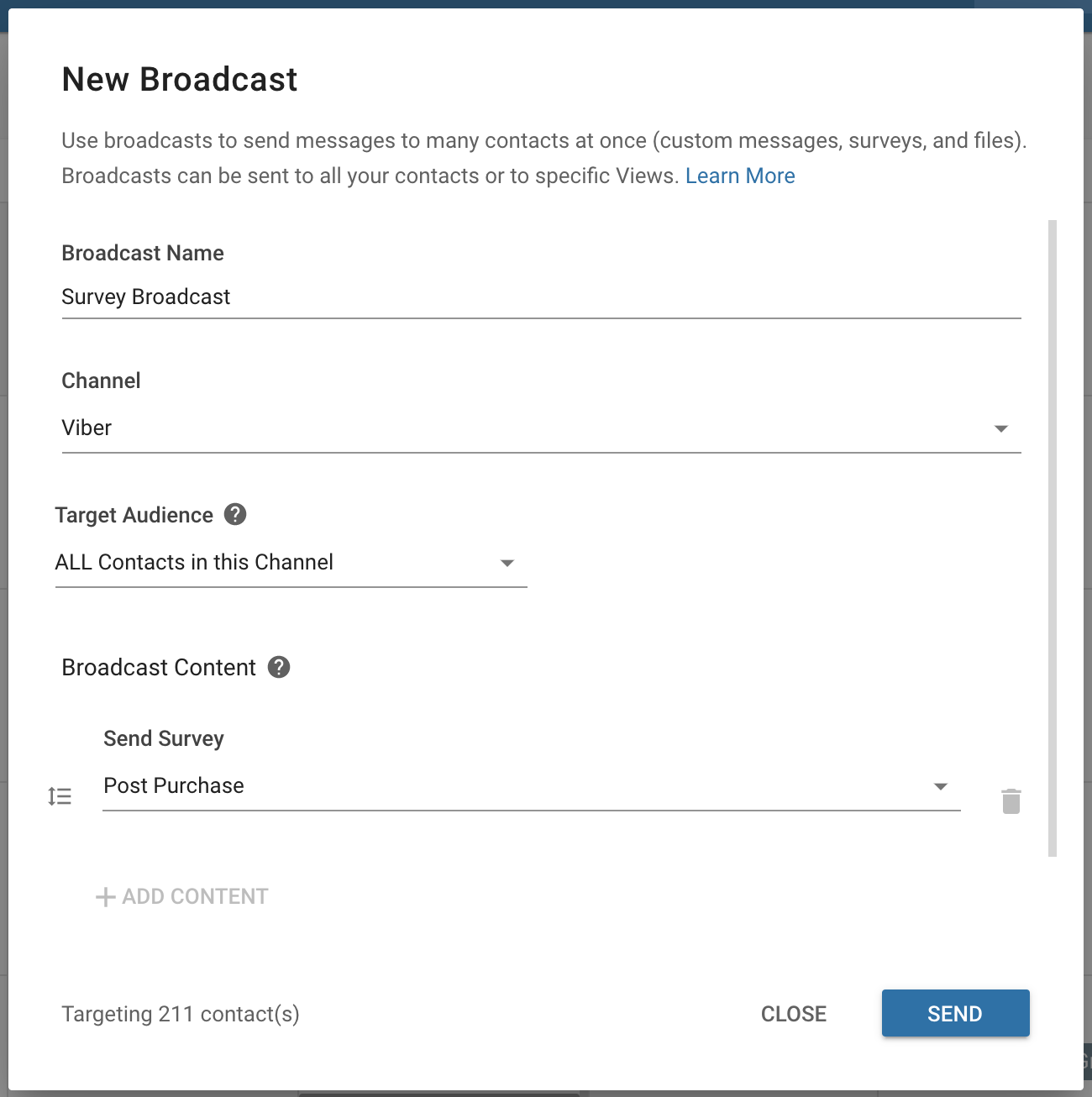Click the CLOSE button
This screenshot has width=1092, height=1097.
(794, 1014)
